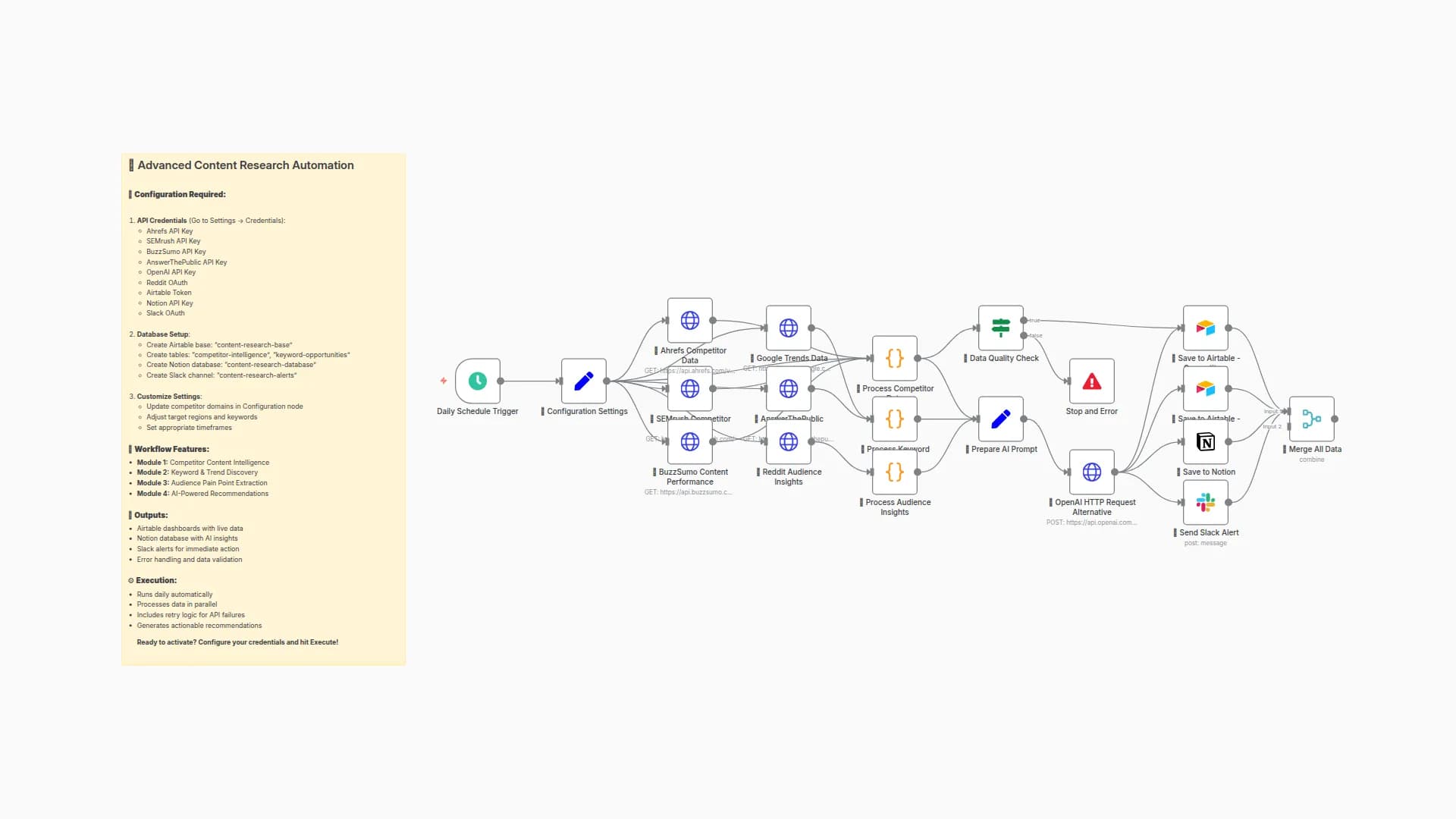Select the Data Quality Check signpost icon
Screen dimensions: 1456x819
pos(1000,328)
